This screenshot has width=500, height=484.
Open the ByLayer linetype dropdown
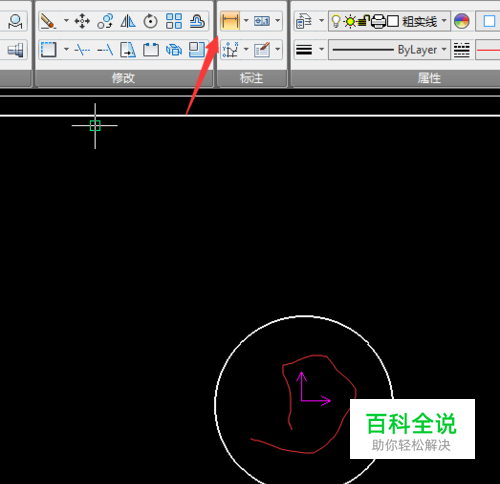(x=389, y=50)
